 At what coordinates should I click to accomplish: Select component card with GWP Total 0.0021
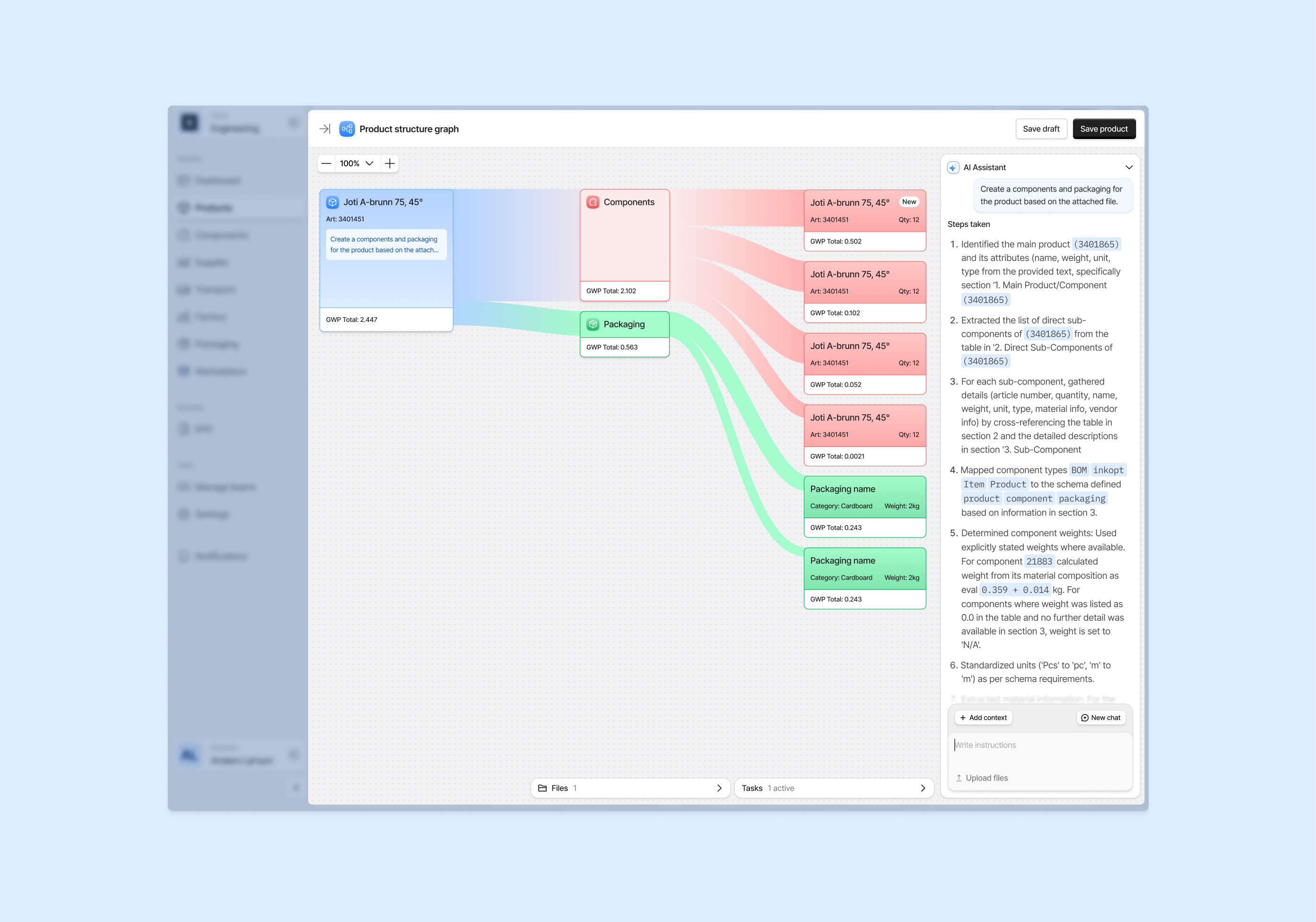[864, 435]
